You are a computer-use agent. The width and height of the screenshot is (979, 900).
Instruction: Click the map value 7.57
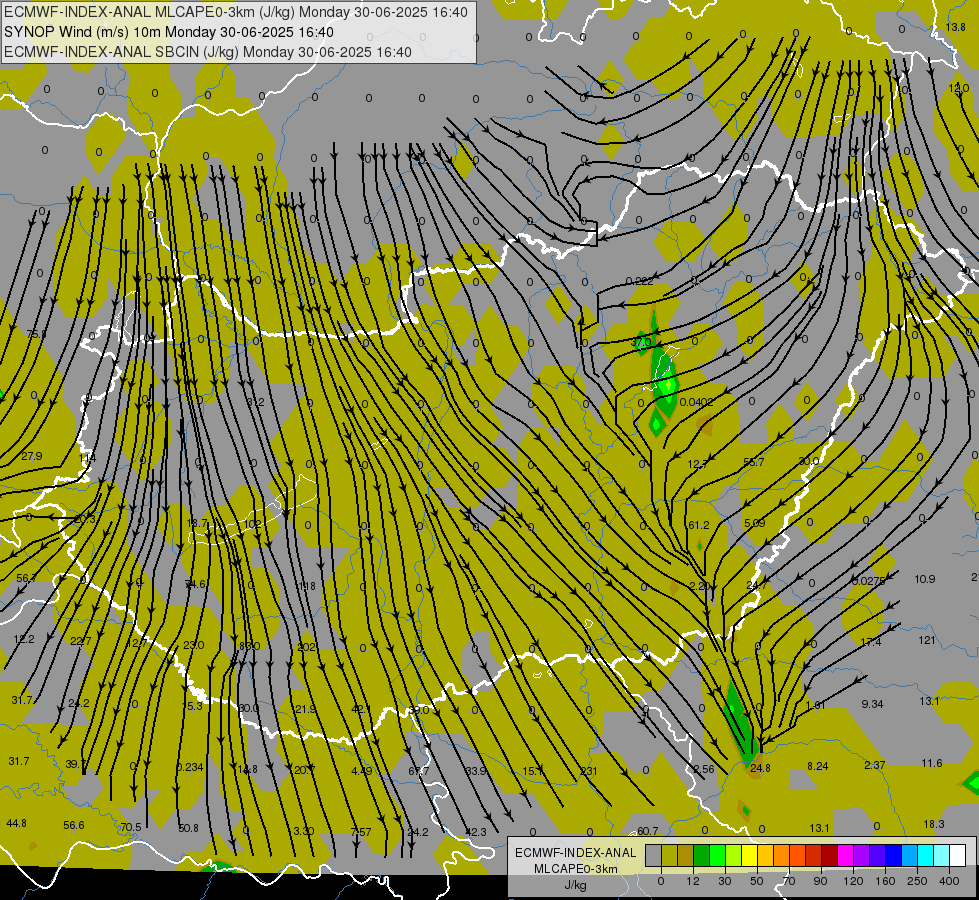coord(361,832)
